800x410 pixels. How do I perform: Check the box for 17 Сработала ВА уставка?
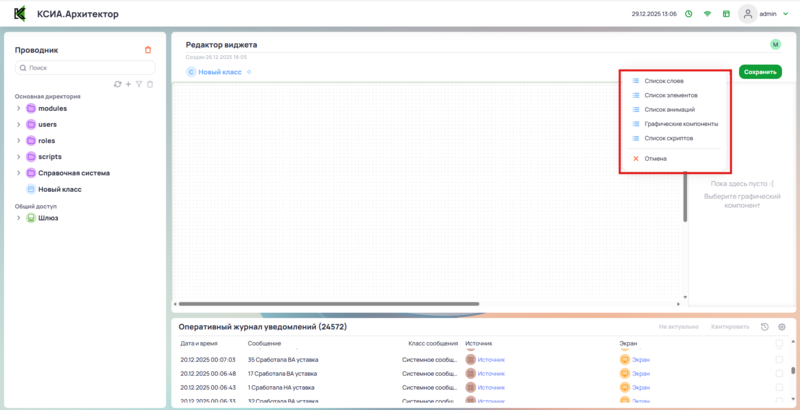click(x=779, y=373)
